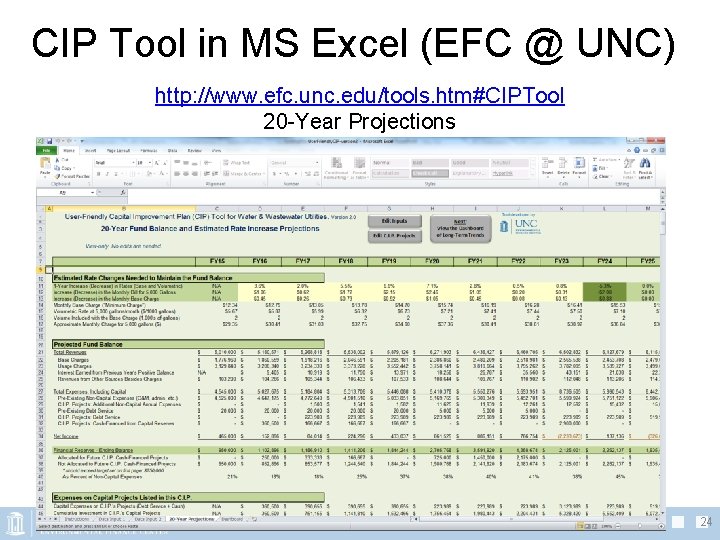Click the Middle Align icon
Viewport: 720px width, 540px height.
point(186,163)
